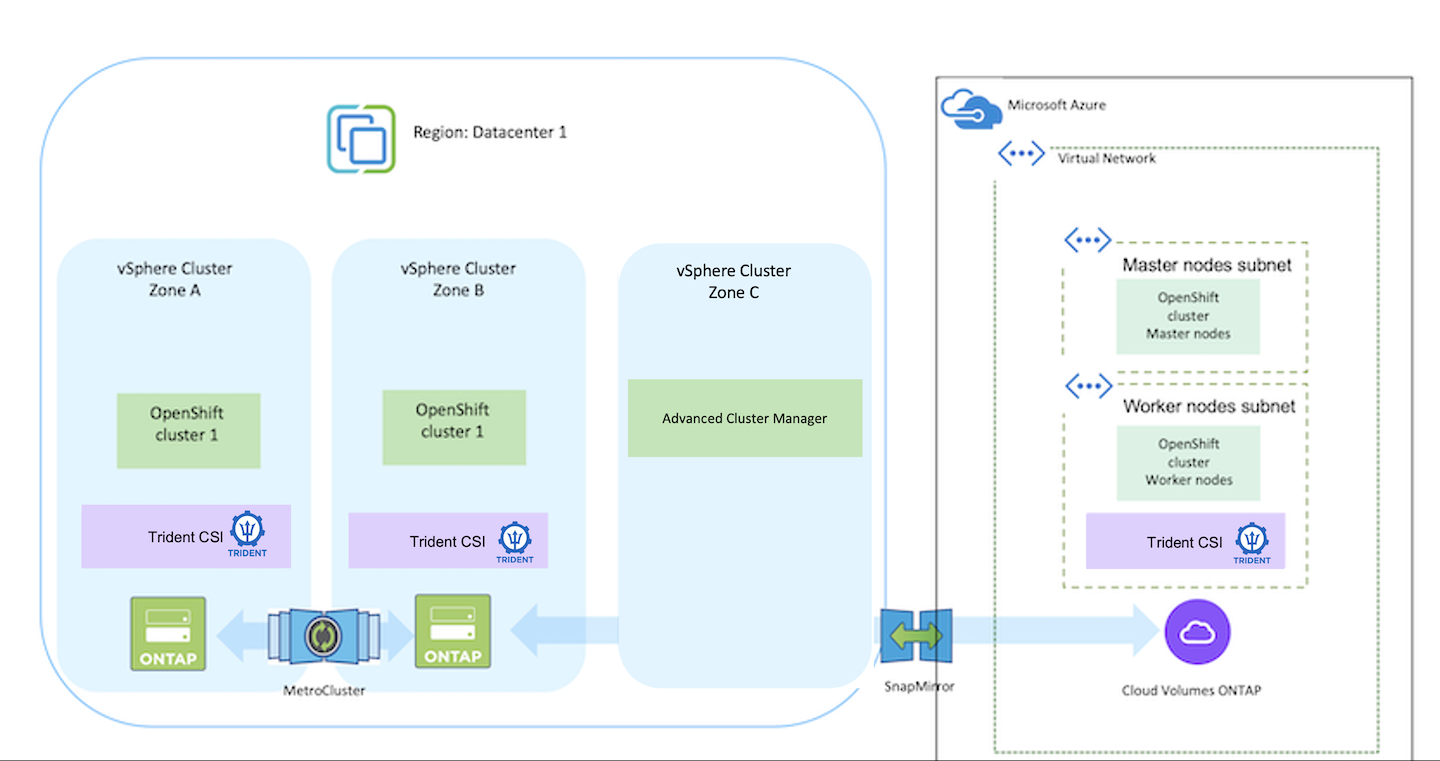The height and width of the screenshot is (761, 1440).
Task: Click the Worker nodes subnet icon
Action: pyautogui.click(x=1087, y=385)
